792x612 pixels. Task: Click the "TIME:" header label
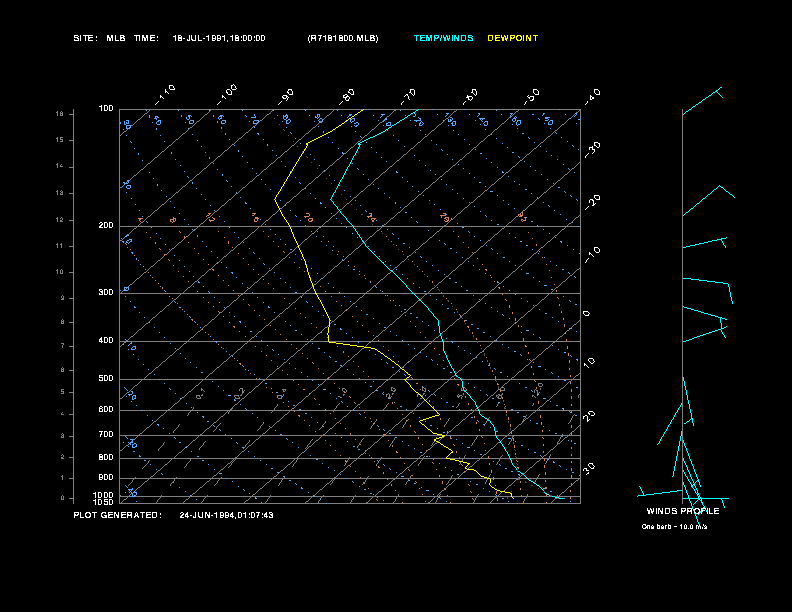[146, 38]
